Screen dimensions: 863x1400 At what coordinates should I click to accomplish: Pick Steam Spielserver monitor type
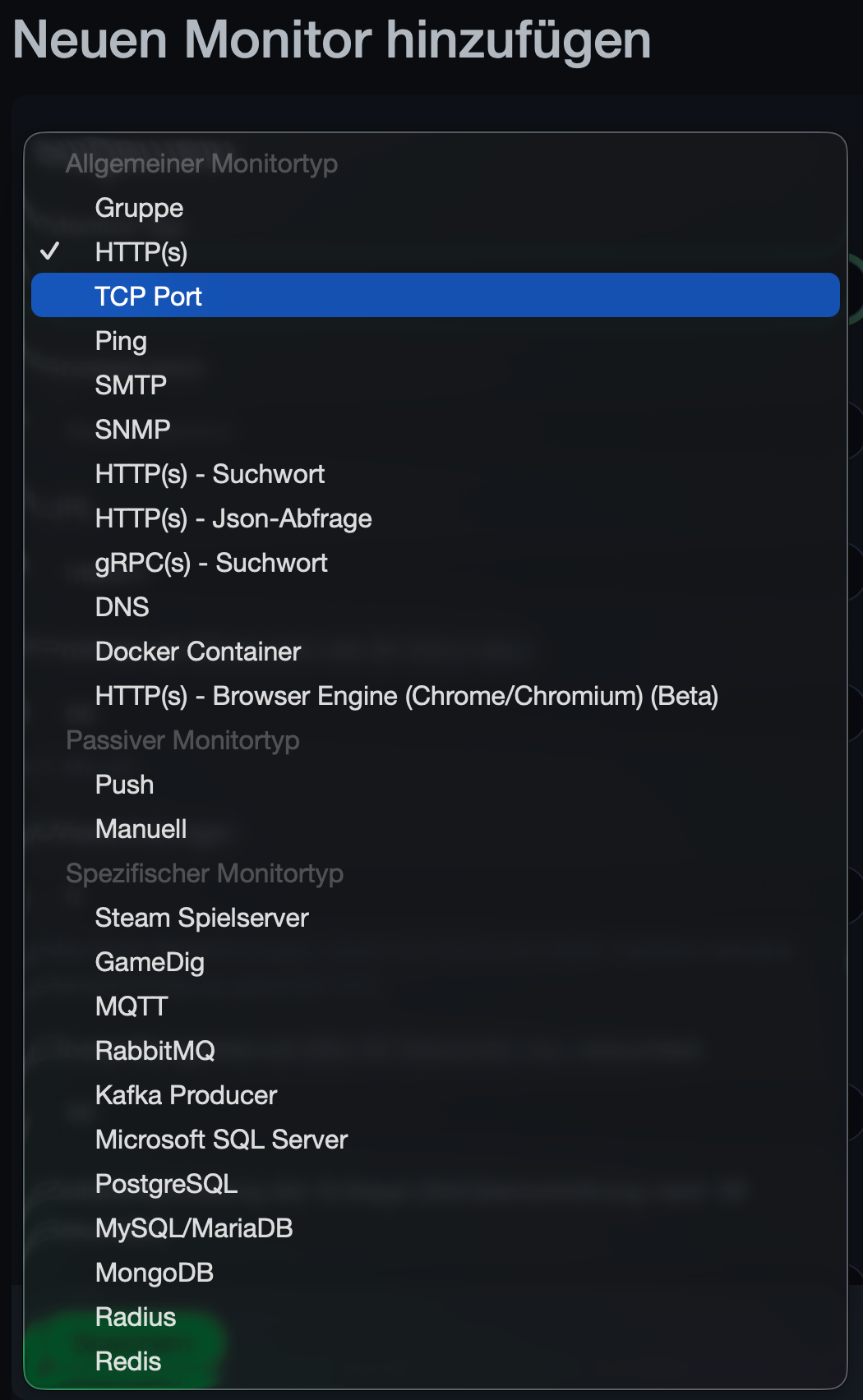201,918
